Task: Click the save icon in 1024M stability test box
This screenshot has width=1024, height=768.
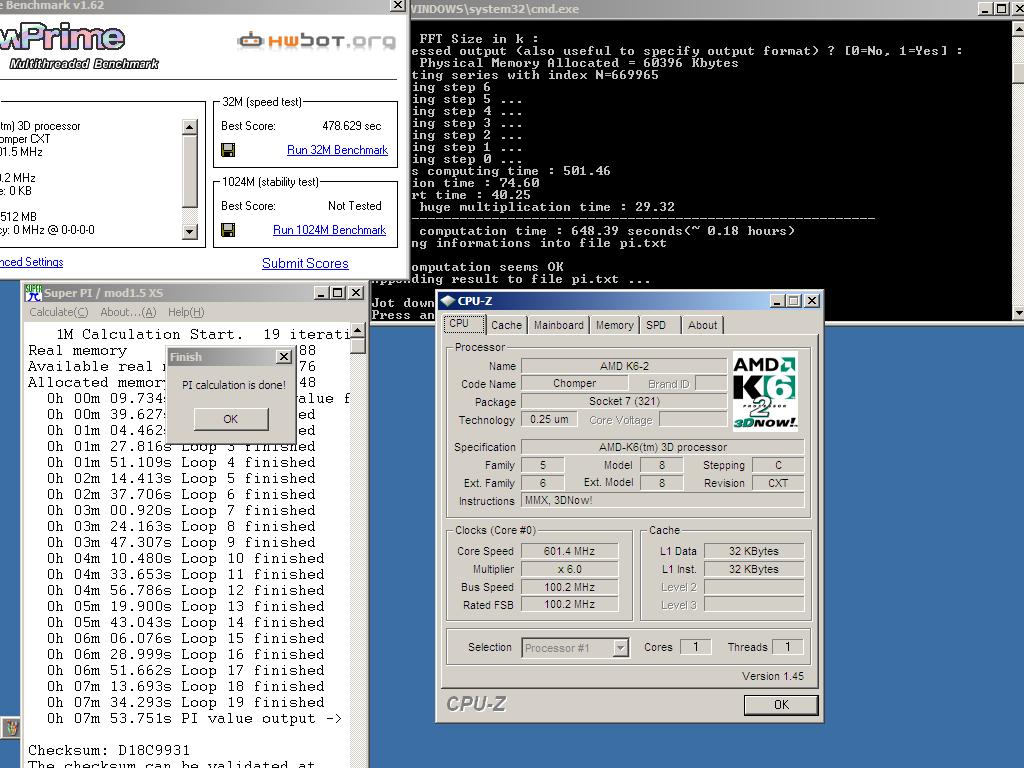Action: [x=228, y=230]
